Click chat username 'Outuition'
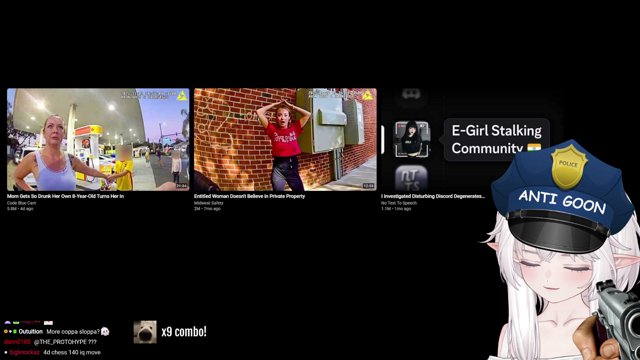The width and height of the screenshot is (640, 360). click(x=31, y=332)
